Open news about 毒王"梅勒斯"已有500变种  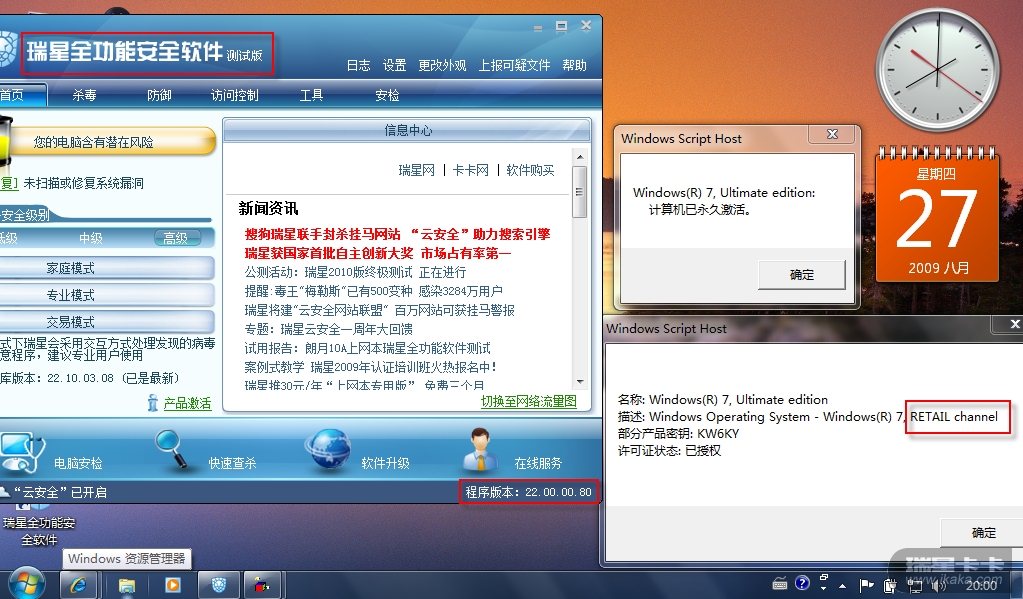tap(373, 291)
